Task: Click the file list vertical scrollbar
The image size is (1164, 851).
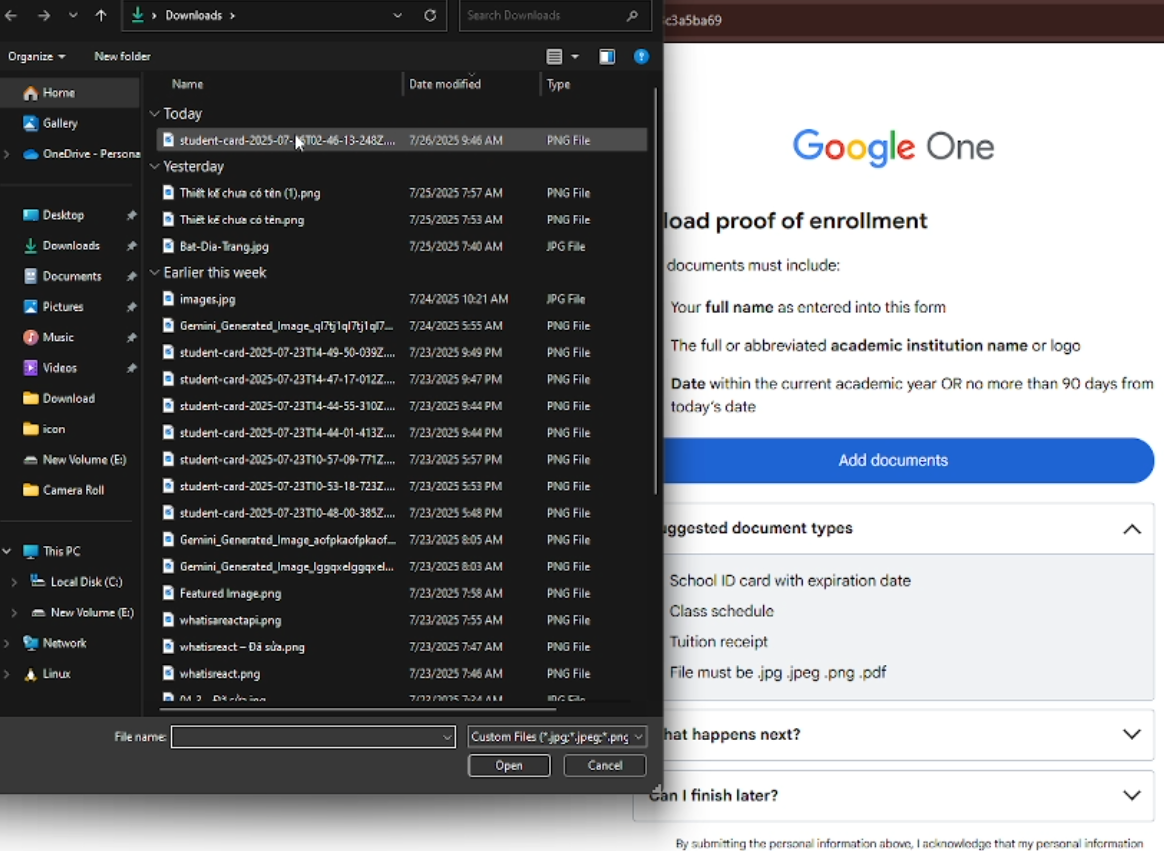Action: pyautogui.click(x=655, y=291)
